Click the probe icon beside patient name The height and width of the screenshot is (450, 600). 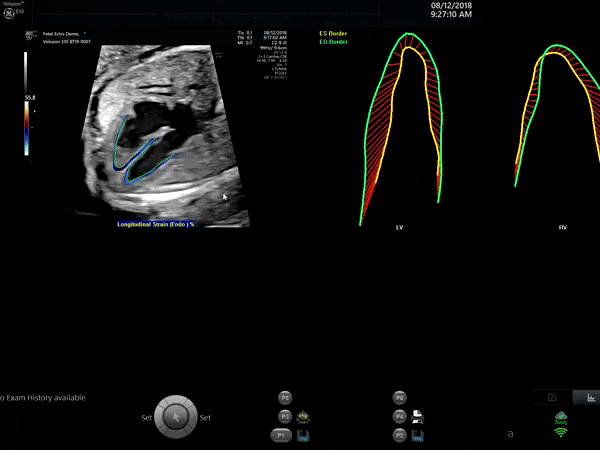[30, 36]
